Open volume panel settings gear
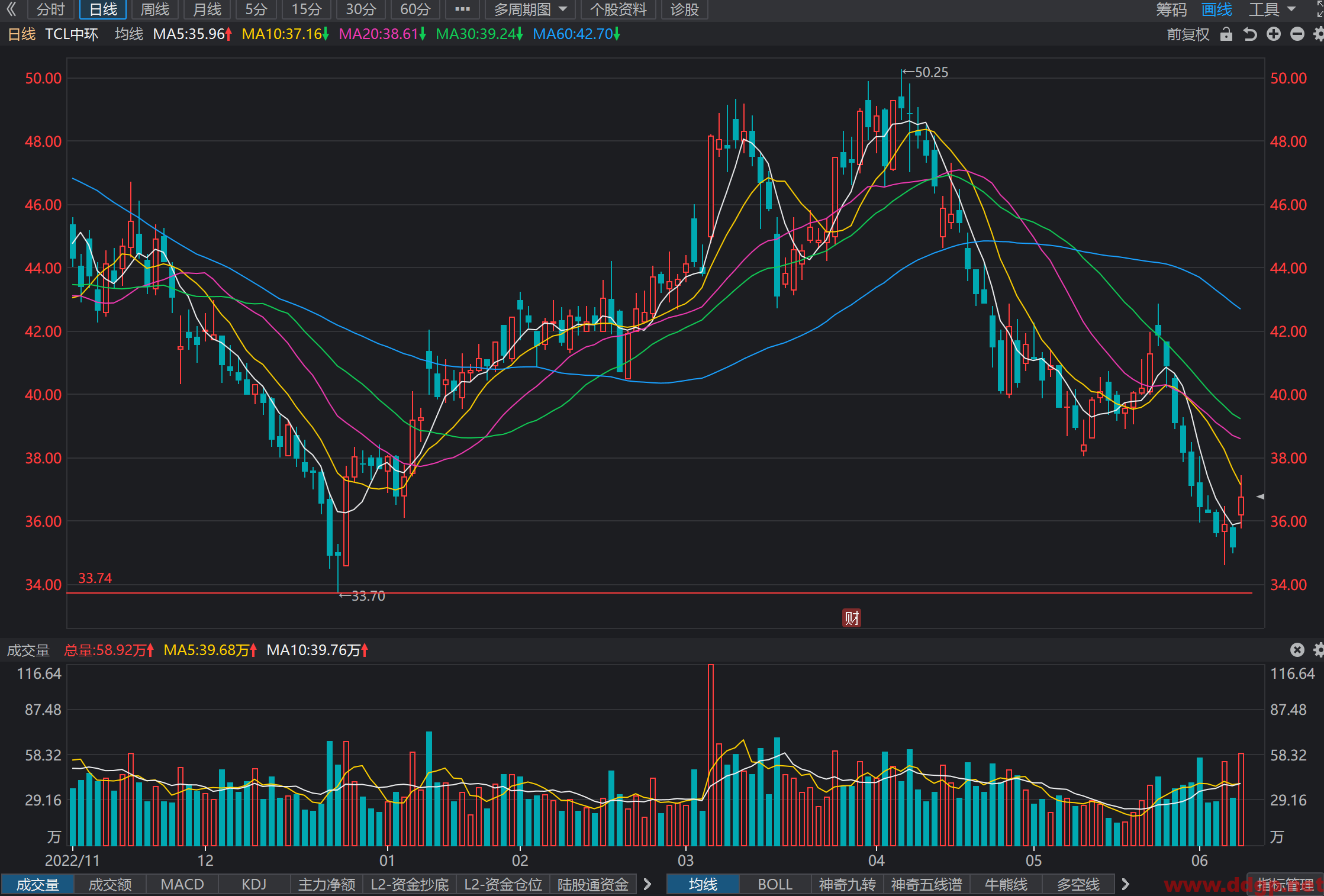The width and height of the screenshot is (1324, 896). coord(1319,650)
